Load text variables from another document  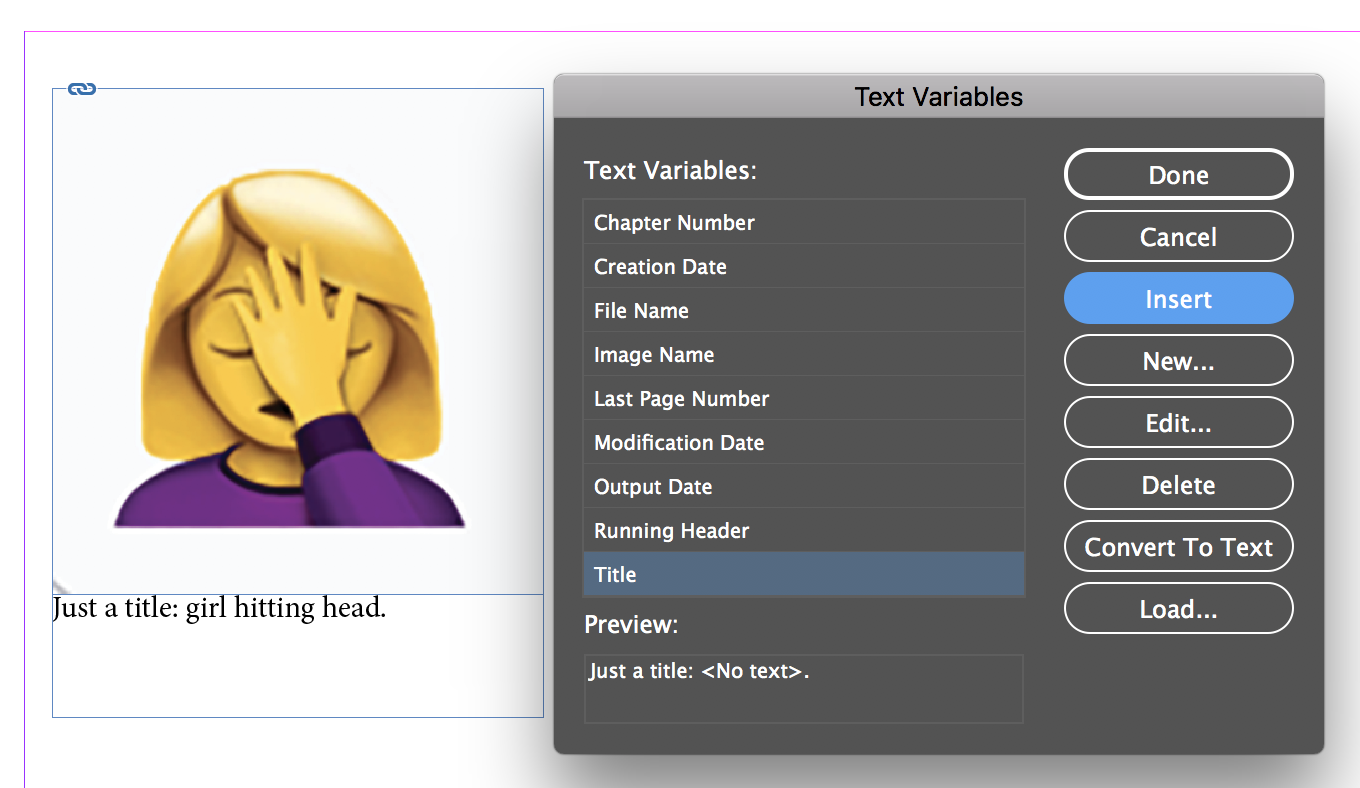tap(1178, 609)
